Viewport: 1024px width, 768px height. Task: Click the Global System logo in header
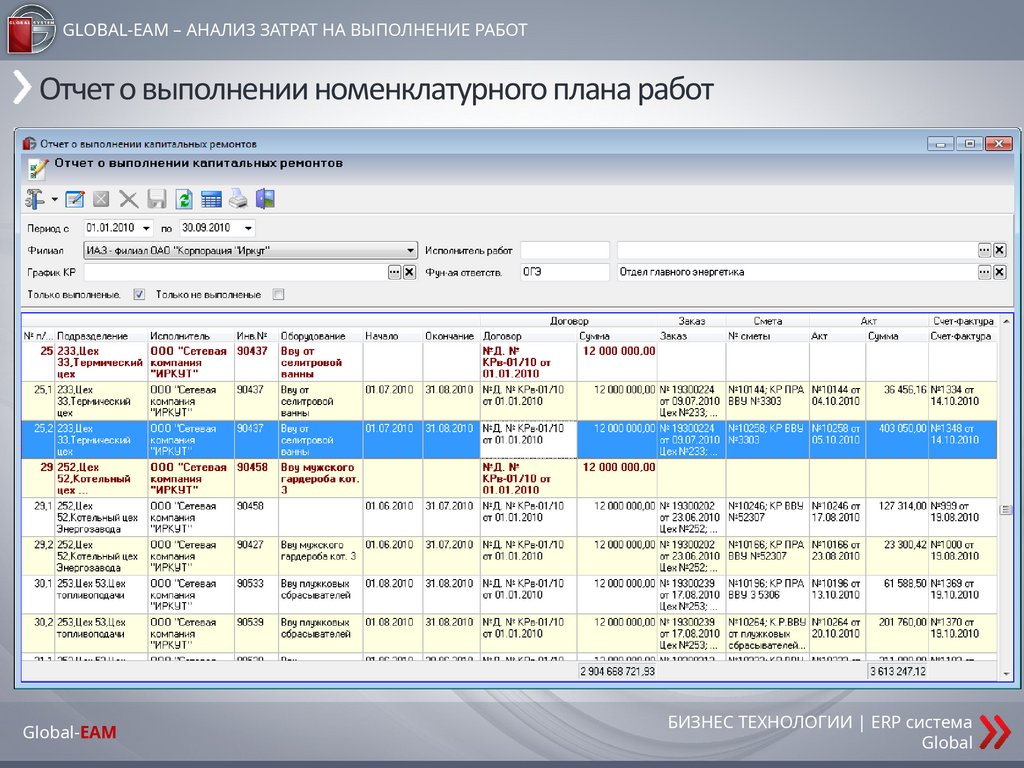tap(31, 29)
